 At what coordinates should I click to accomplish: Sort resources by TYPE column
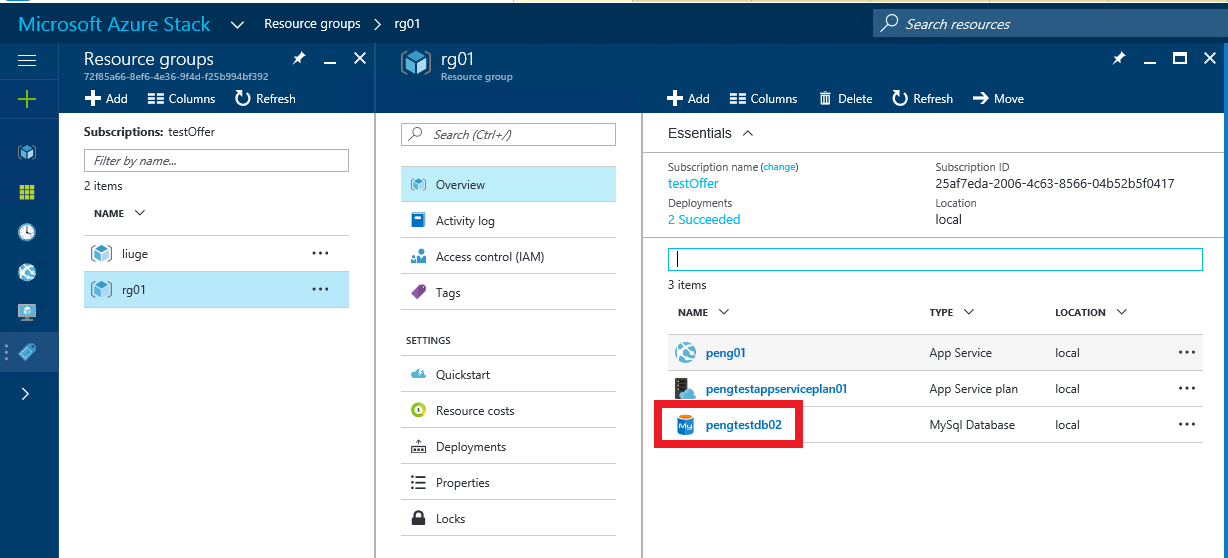(x=951, y=312)
